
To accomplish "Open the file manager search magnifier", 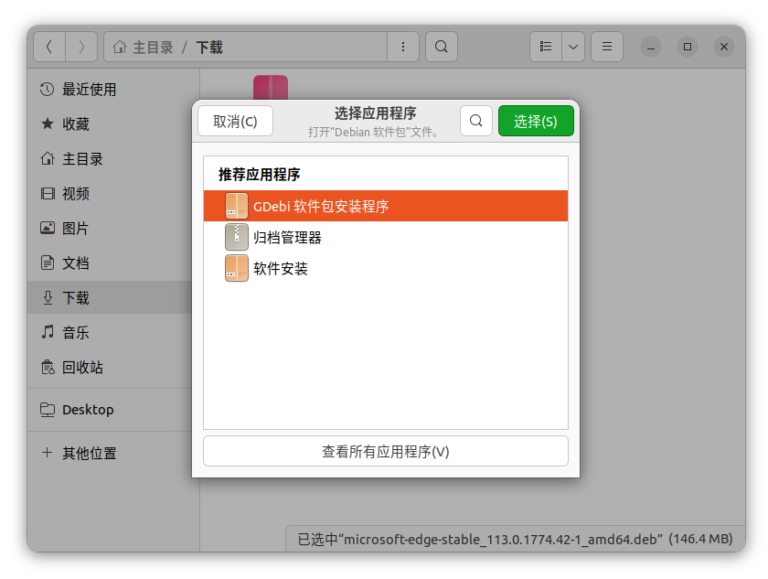I will point(441,47).
